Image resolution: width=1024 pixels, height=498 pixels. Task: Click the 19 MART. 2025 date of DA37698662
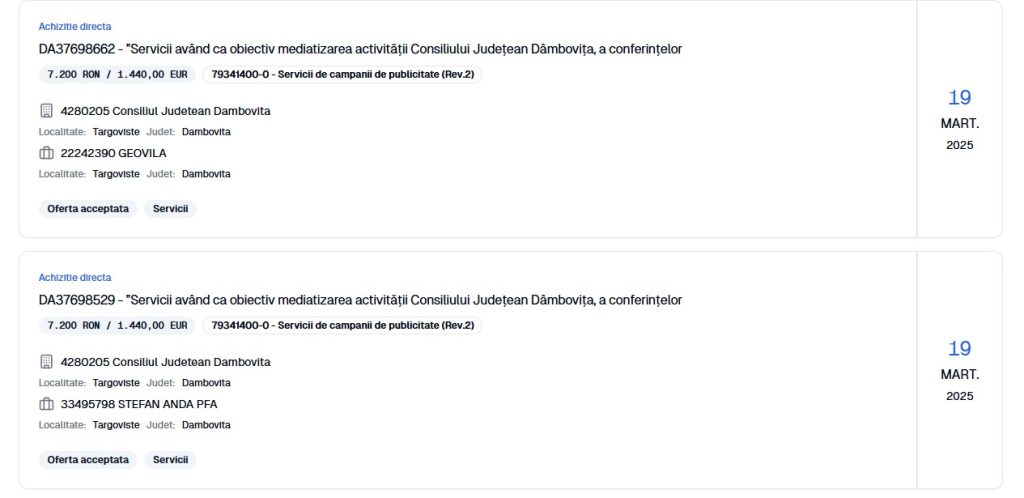(959, 120)
